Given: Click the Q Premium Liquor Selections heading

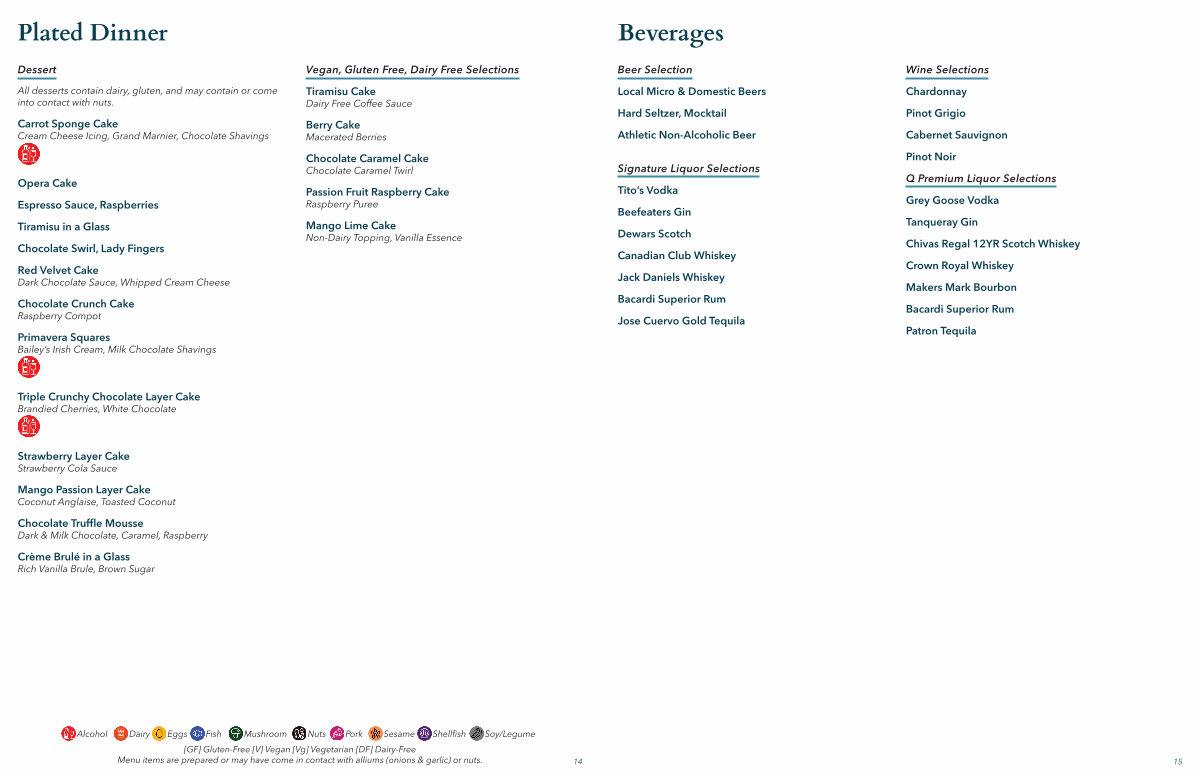Looking at the screenshot, I should [x=981, y=179].
